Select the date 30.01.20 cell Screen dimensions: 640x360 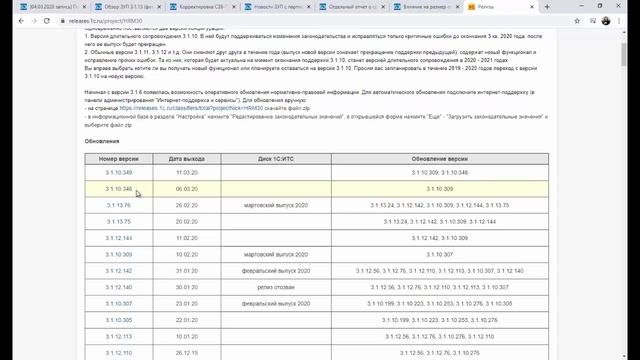click(187, 287)
